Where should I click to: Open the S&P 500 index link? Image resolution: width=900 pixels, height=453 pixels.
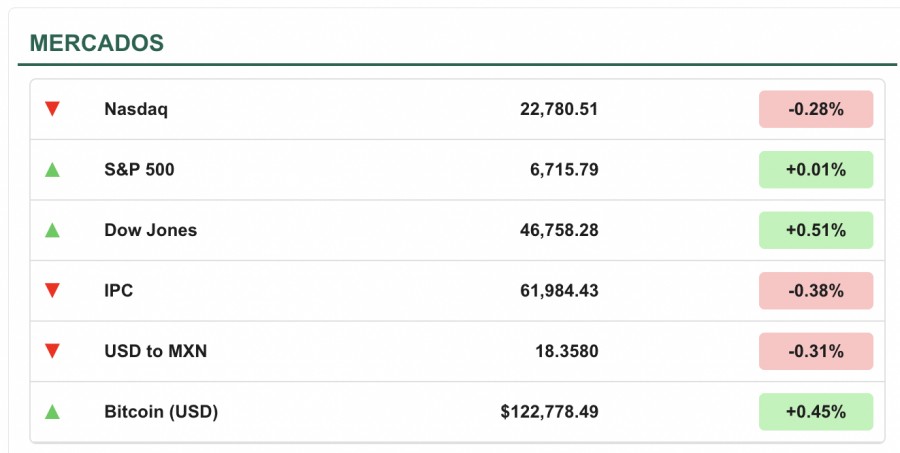(139, 170)
